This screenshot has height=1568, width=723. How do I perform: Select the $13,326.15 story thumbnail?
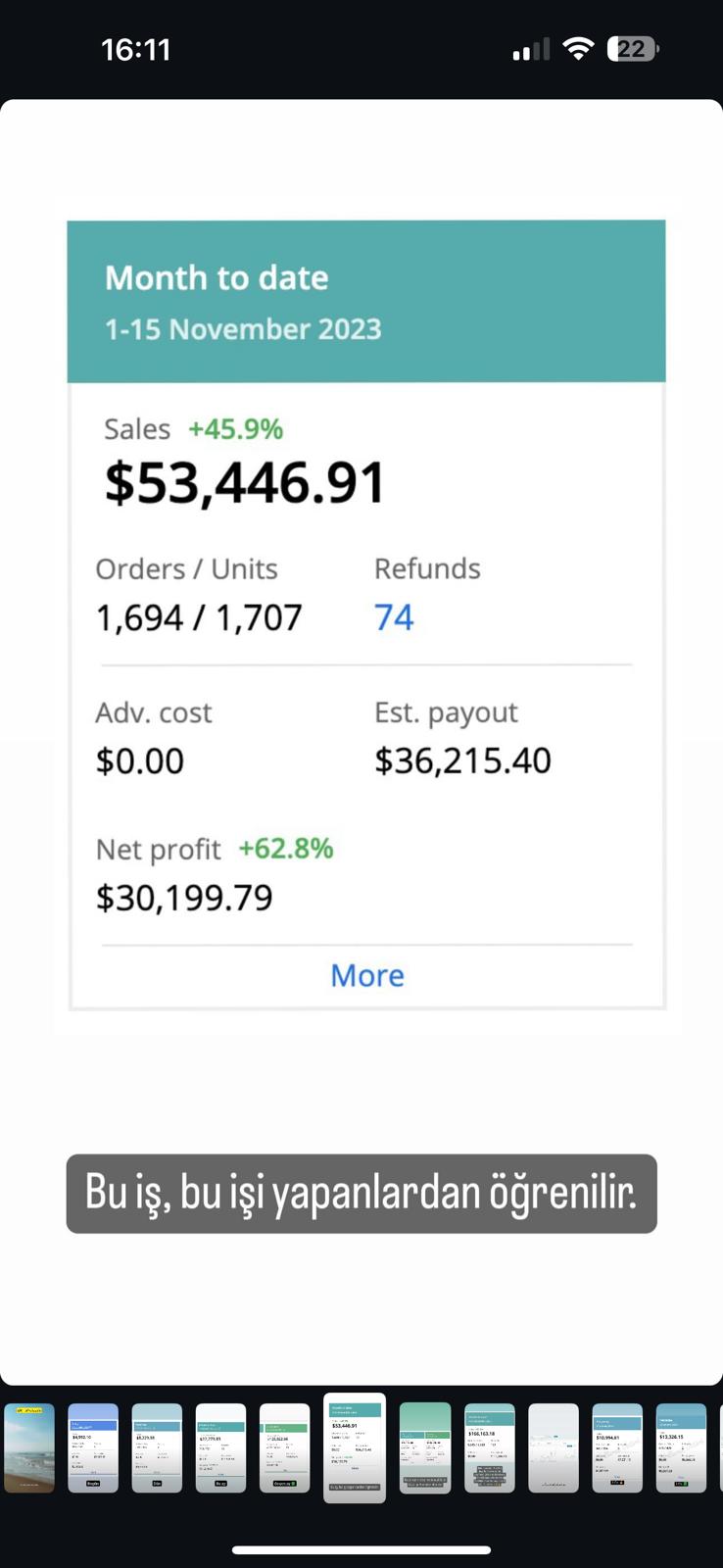681,1448
